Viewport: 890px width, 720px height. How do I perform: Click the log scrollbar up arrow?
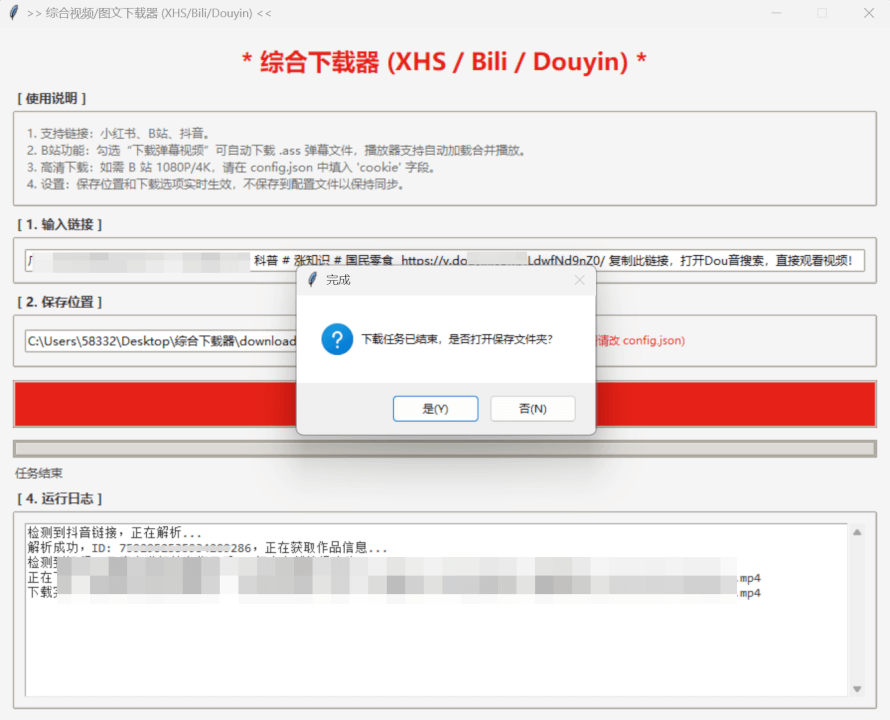coord(857,532)
